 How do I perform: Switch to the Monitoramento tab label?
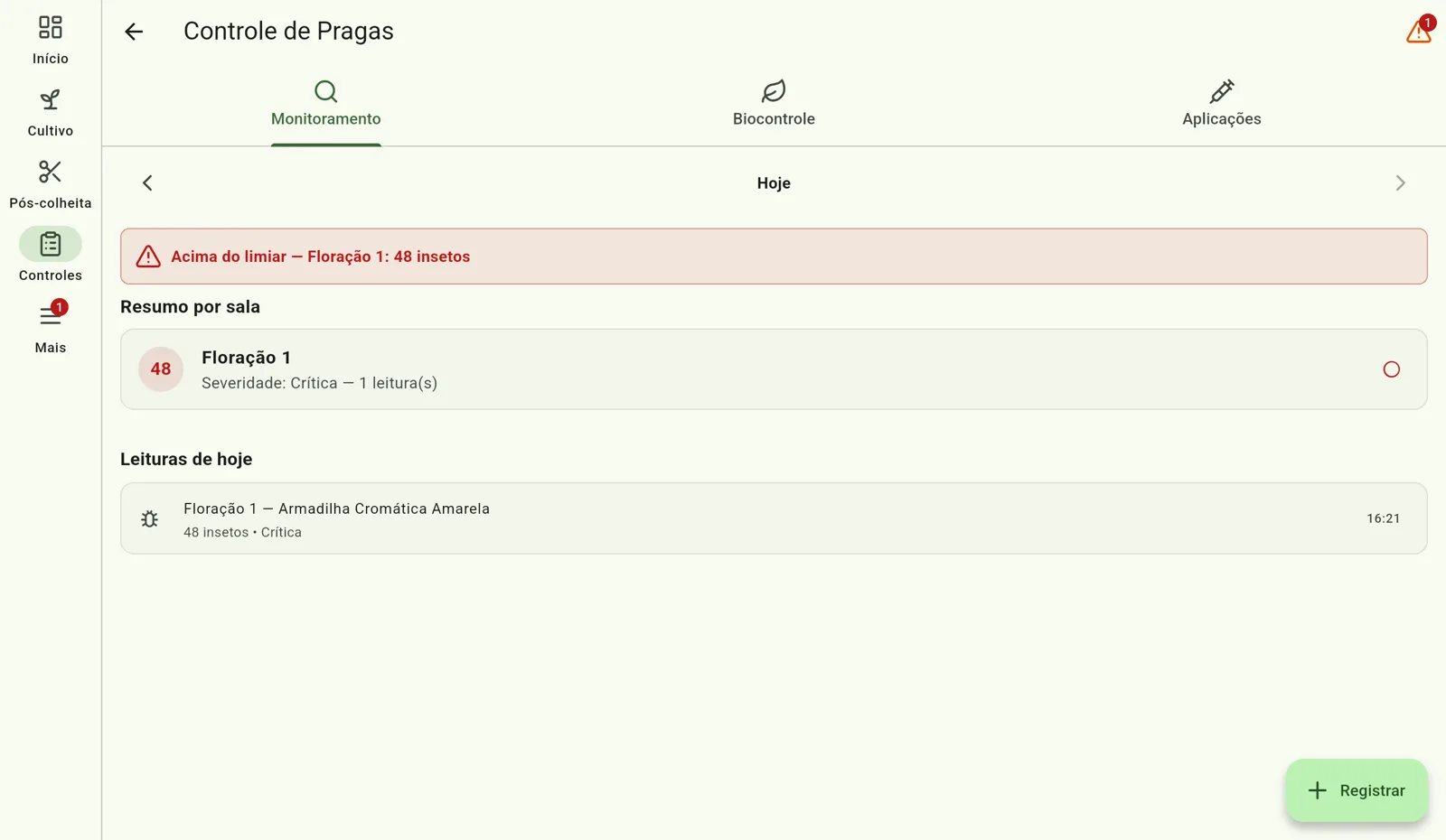point(326,119)
